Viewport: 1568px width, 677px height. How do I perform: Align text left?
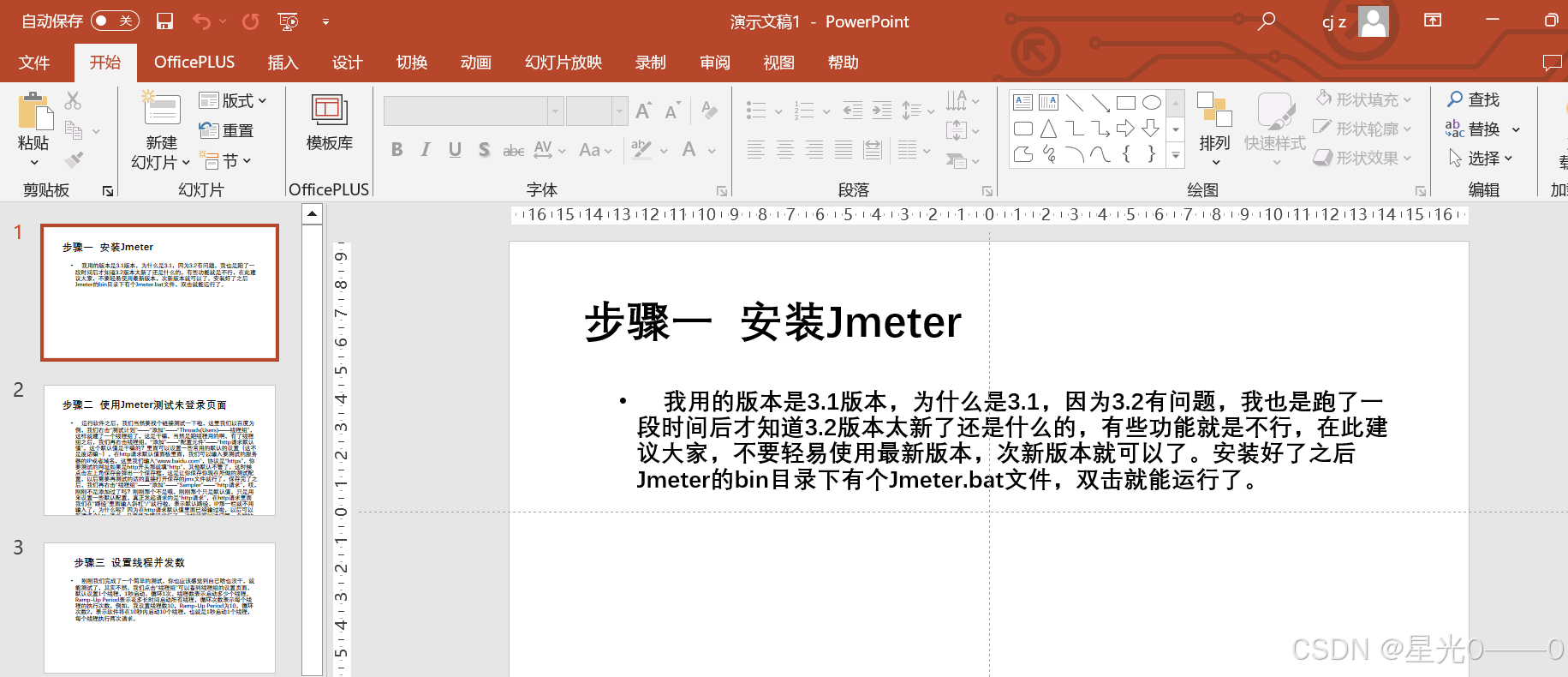tap(755, 150)
